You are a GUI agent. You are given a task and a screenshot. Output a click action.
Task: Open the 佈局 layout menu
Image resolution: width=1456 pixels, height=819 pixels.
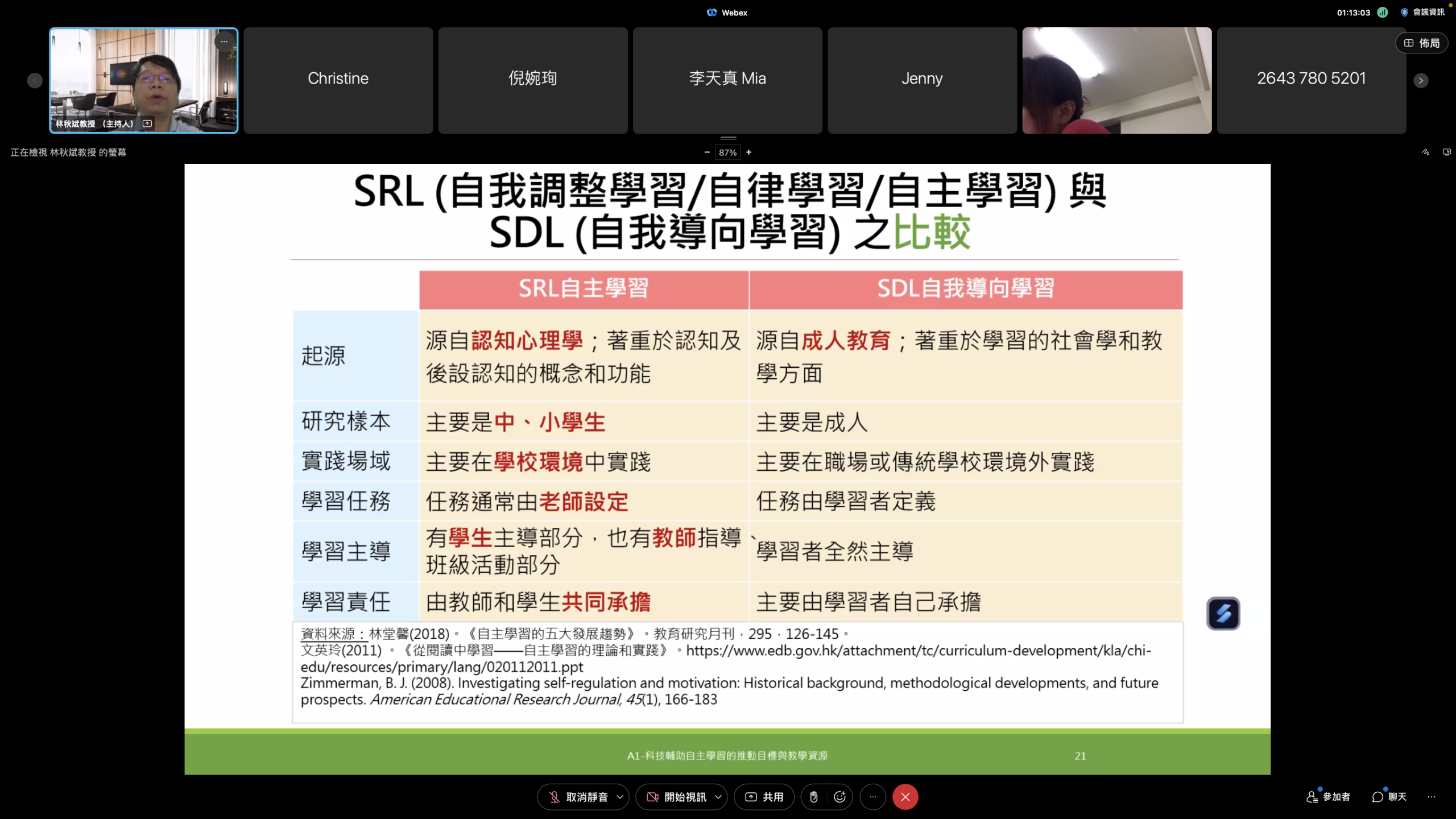(1421, 43)
